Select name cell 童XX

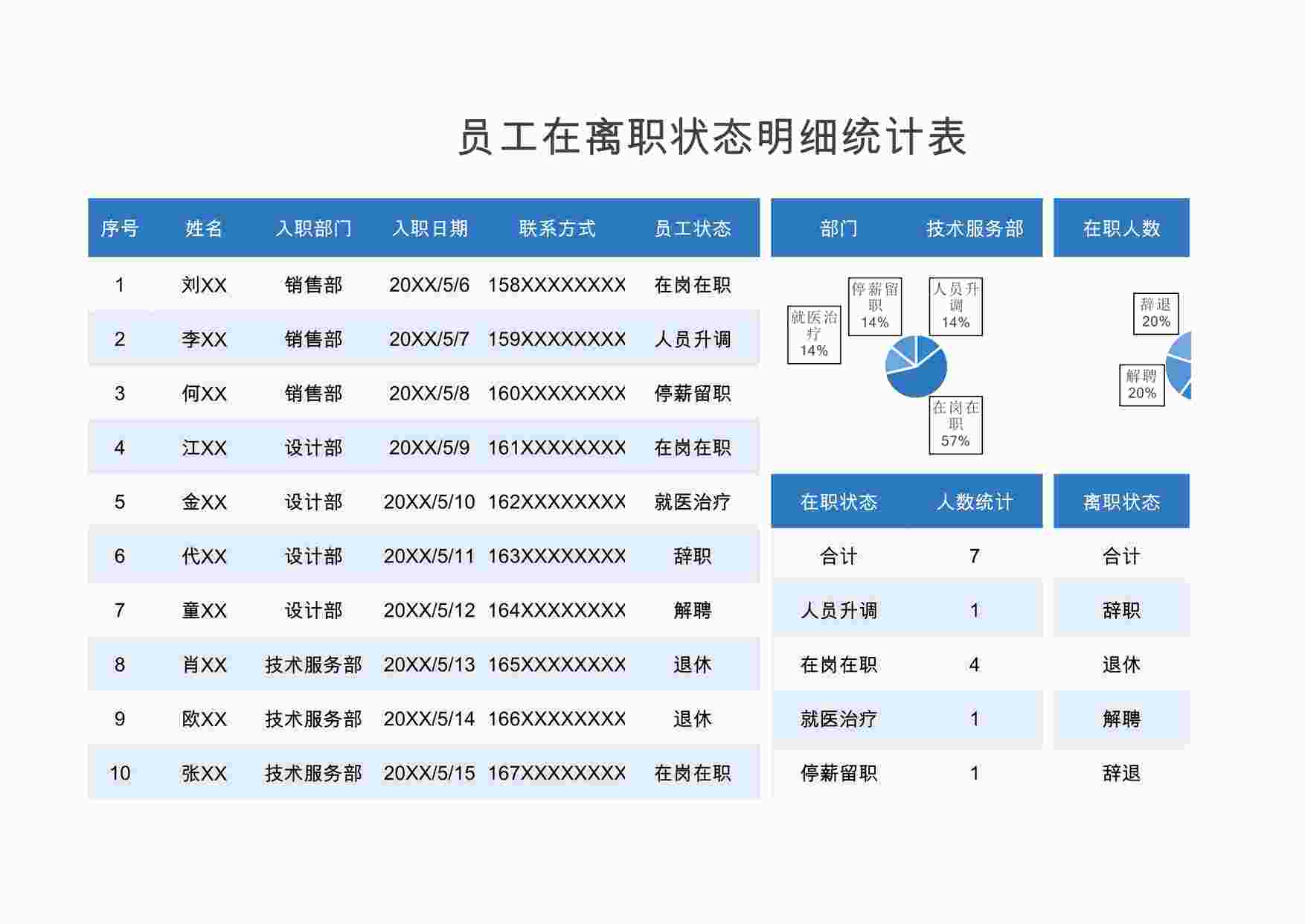pyautogui.click(x=205, y=611)
